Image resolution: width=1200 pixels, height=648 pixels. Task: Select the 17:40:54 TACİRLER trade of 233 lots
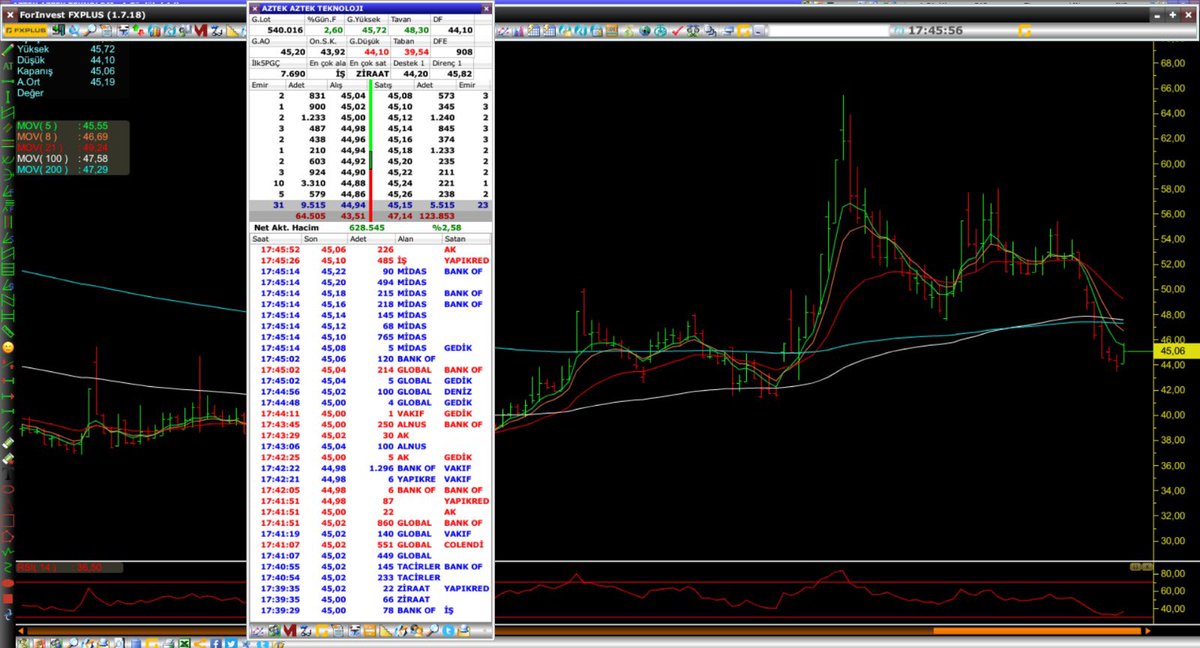[371, 577]
